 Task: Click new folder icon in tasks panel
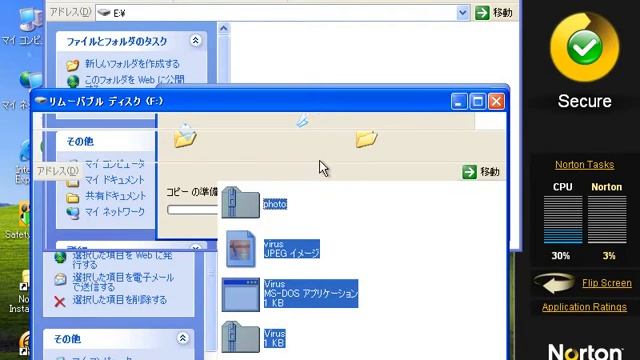pos(73,64)
